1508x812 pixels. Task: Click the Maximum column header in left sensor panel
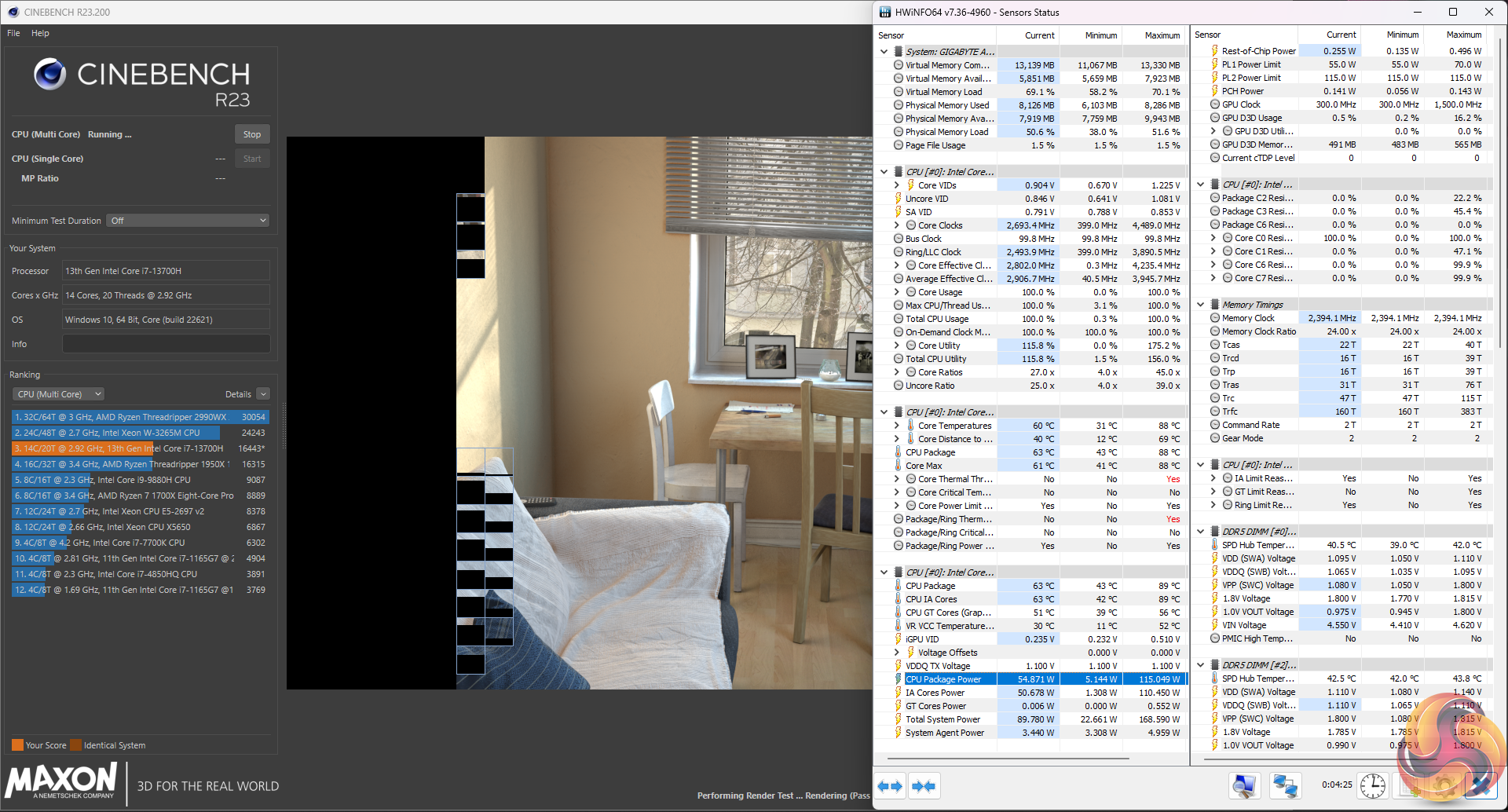click(x=1153, y=35)
